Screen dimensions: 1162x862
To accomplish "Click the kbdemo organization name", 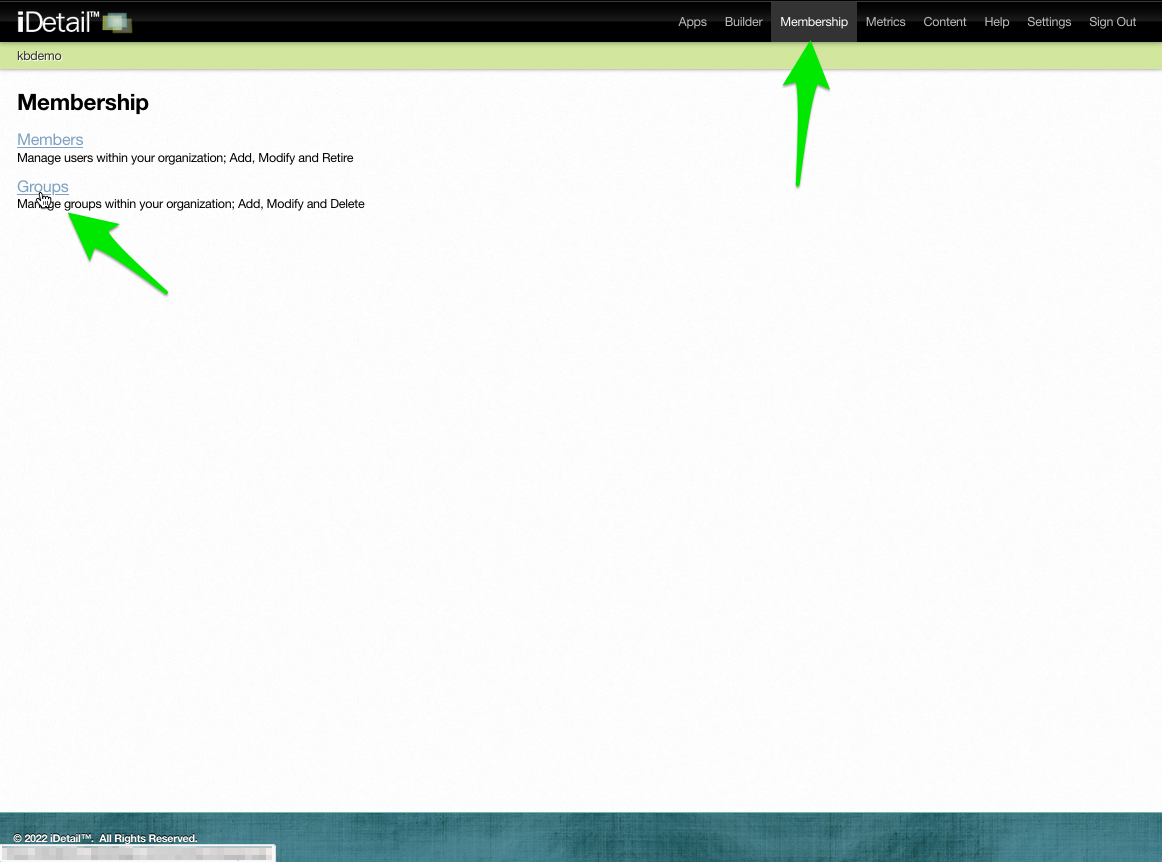I will coord(39,56).
